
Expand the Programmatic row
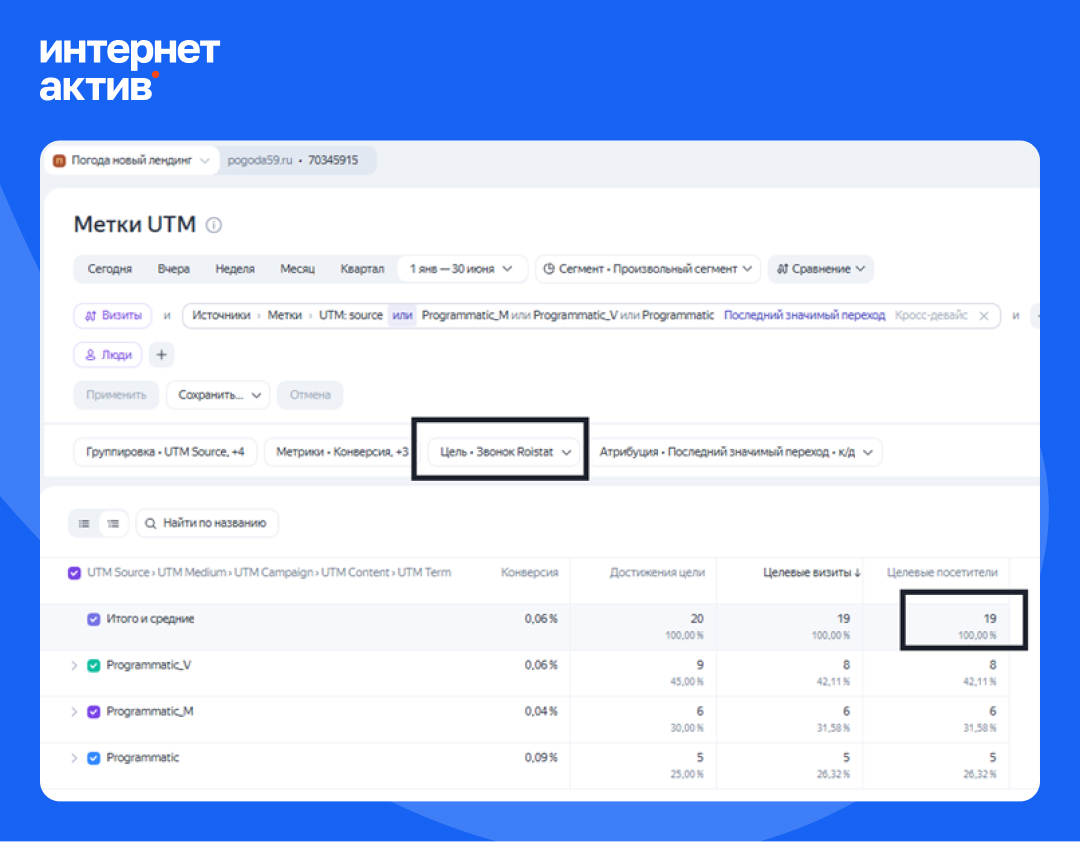(74, 758)
